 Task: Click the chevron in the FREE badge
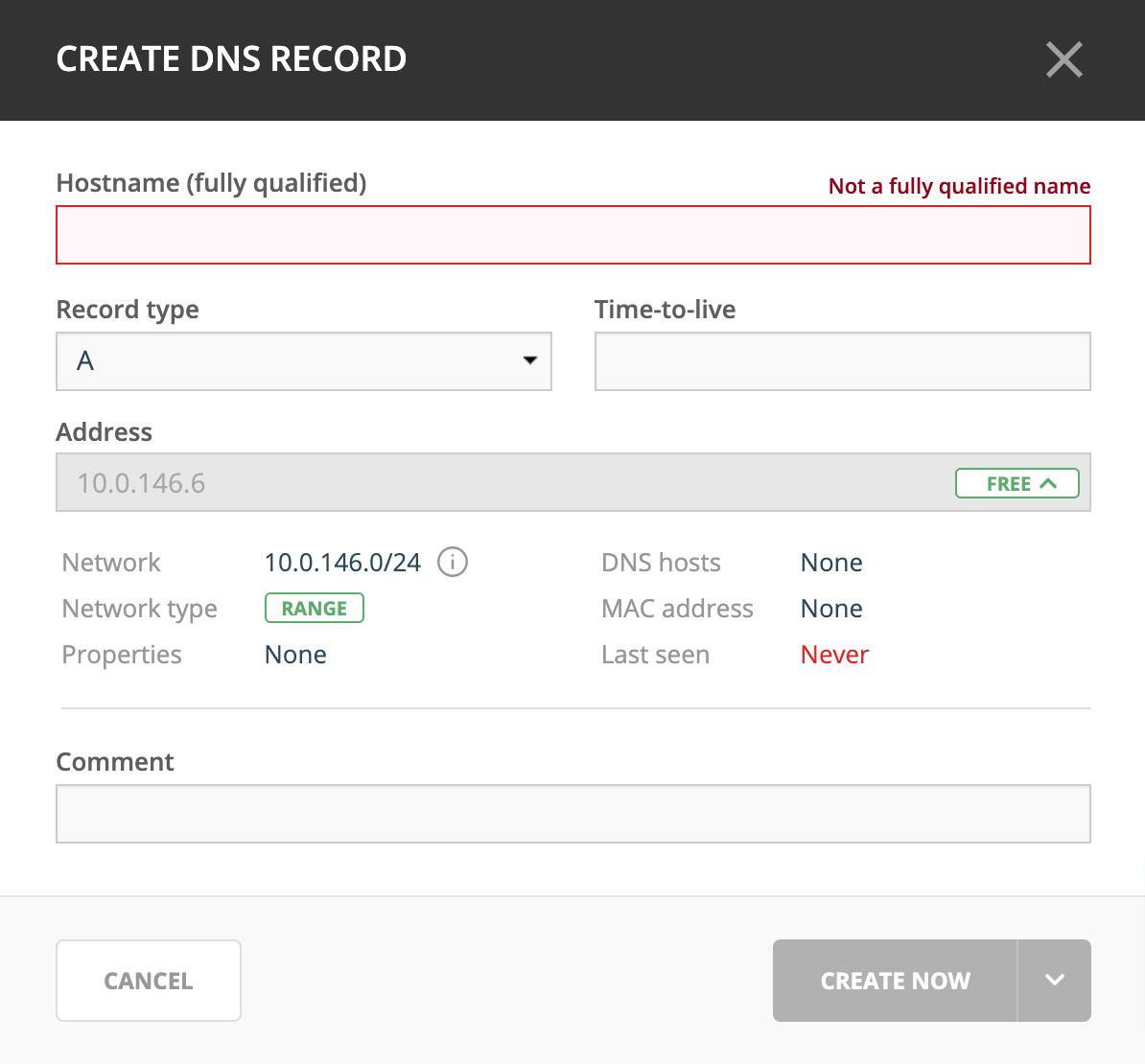point(1048,483)
